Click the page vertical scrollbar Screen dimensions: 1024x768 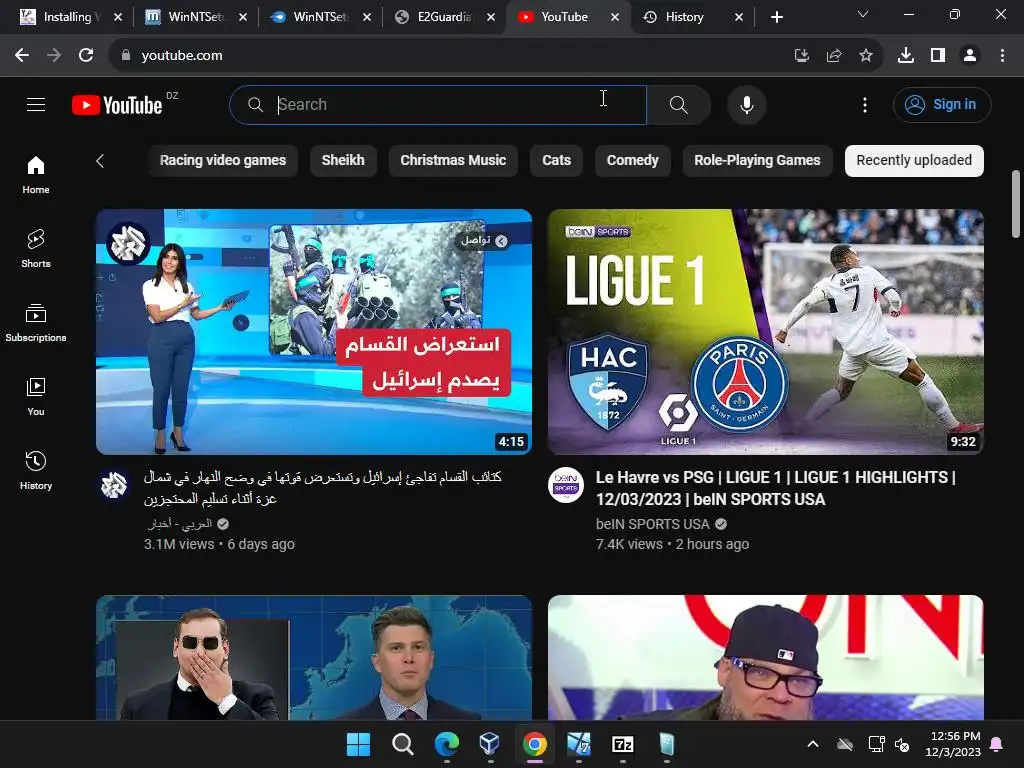pyautogui.click(x=1016, y=204)
